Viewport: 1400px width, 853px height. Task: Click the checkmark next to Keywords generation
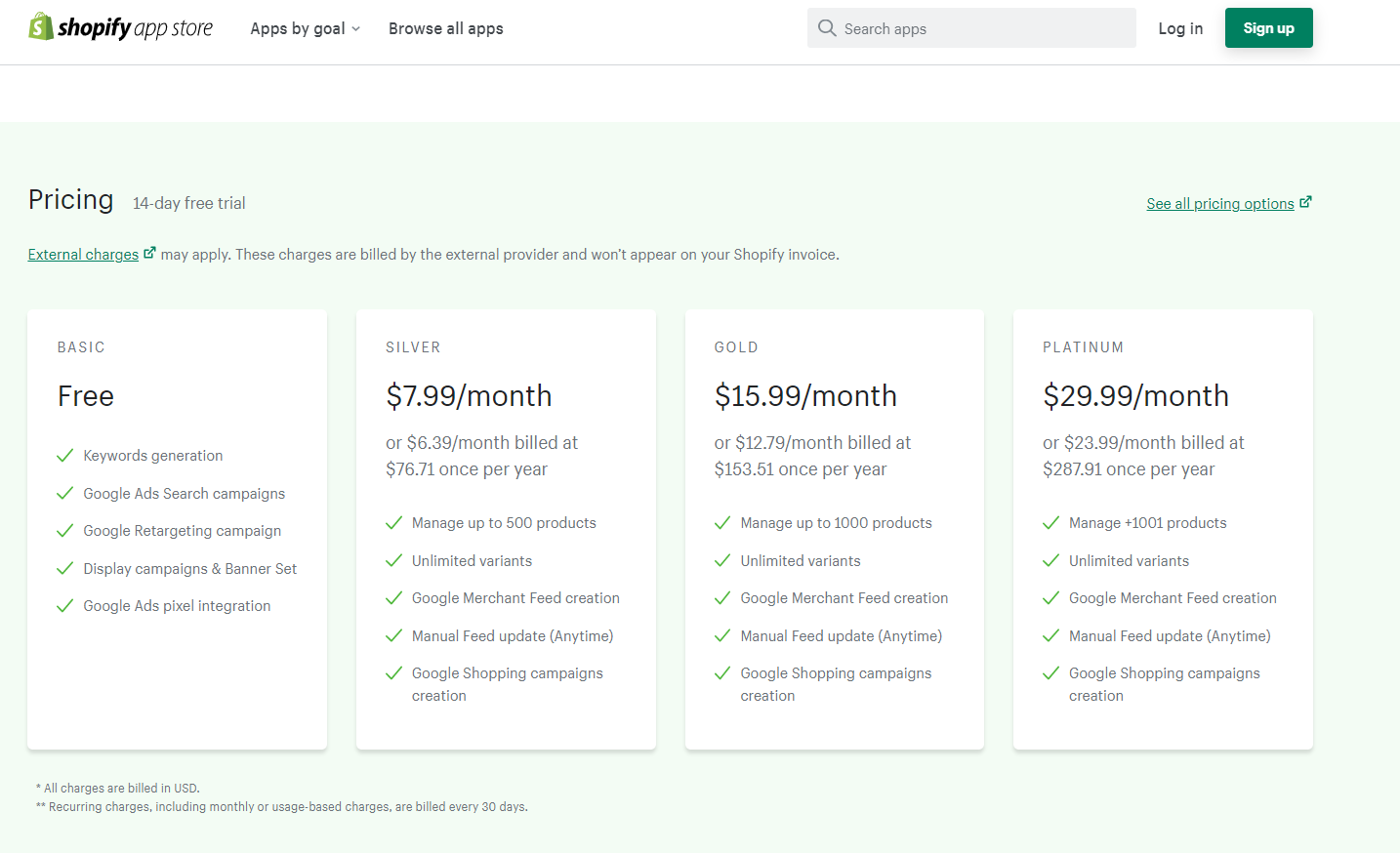65,456
